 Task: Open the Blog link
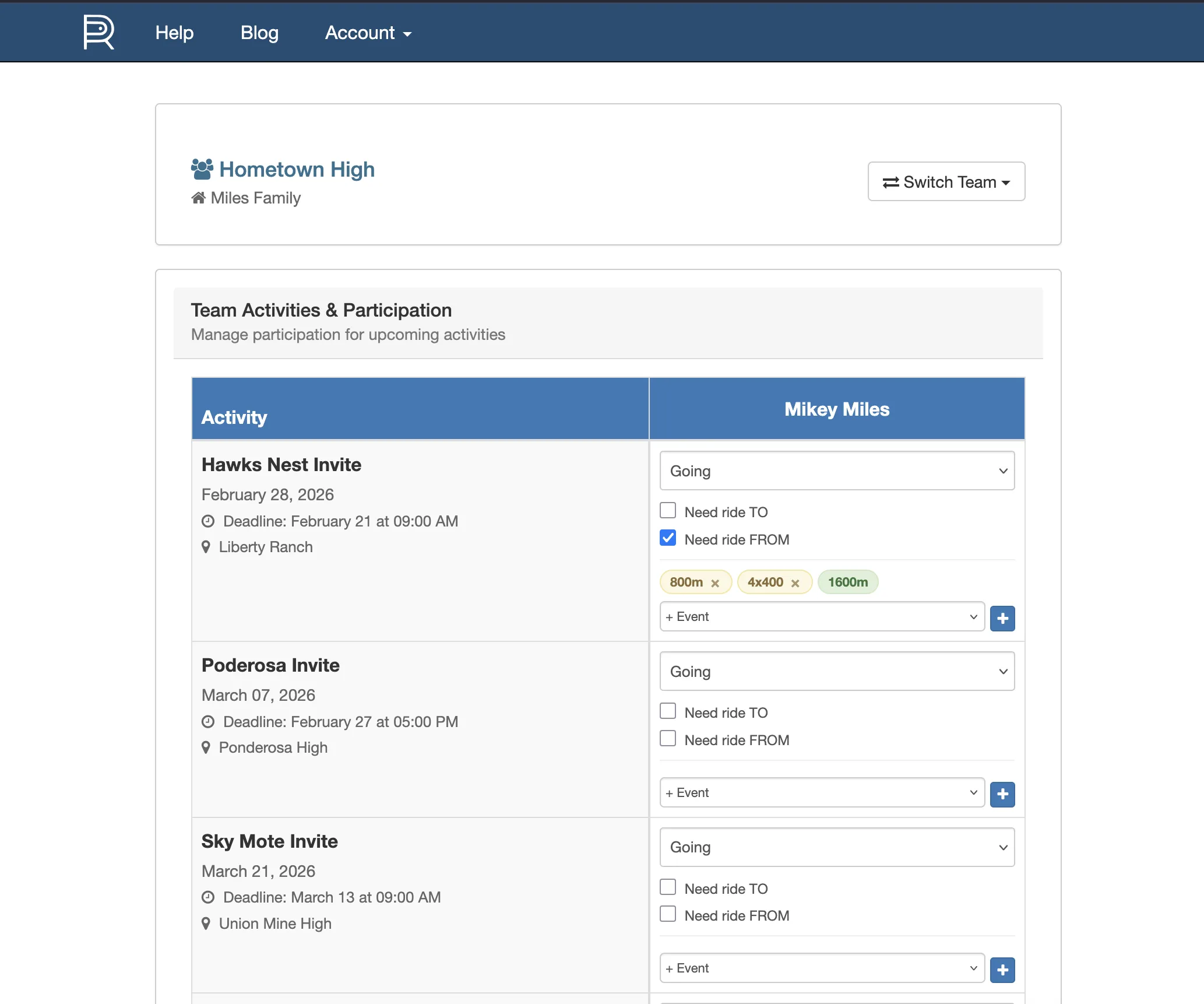(259, 33)
